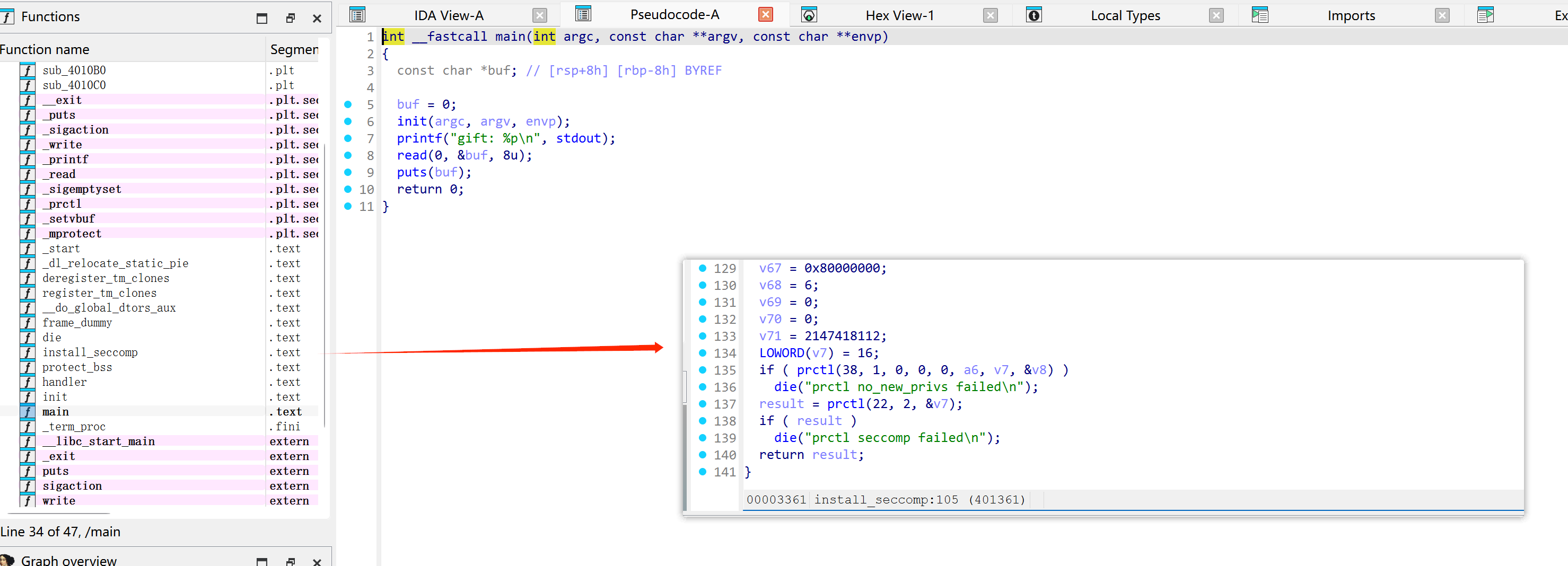Viewport: 1568px width, 566px height.
Task: Toggle breakpoint dot on line 135 in popup
Action: [703, 370]
